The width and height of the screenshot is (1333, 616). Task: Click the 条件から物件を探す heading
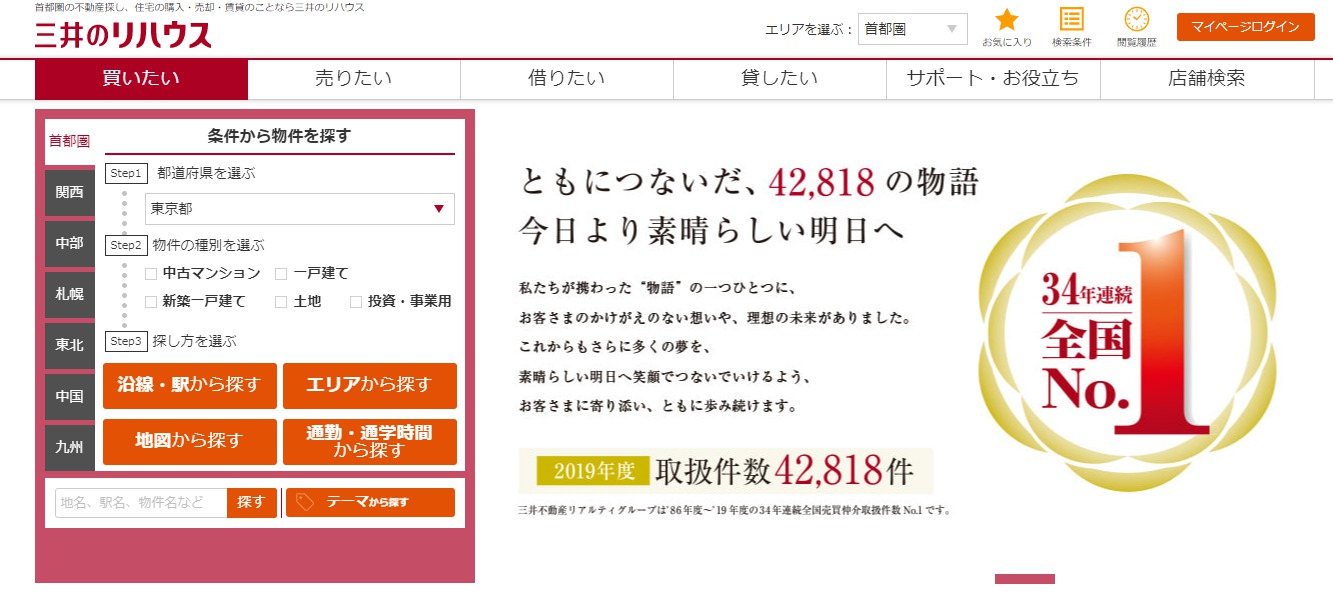point(280,136)
